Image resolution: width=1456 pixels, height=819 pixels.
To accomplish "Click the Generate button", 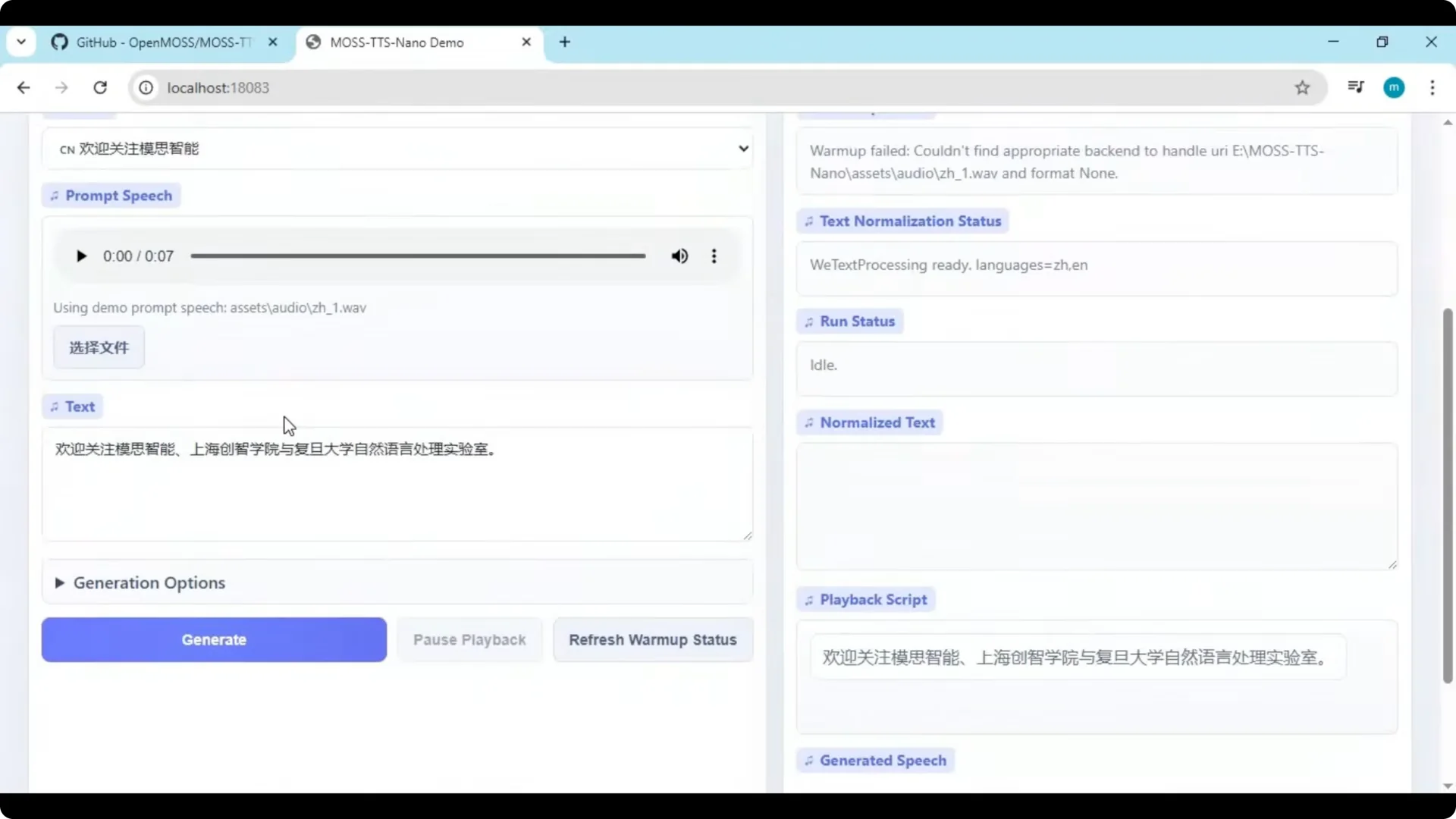I will pyautogui.click(x=214, y=639).
